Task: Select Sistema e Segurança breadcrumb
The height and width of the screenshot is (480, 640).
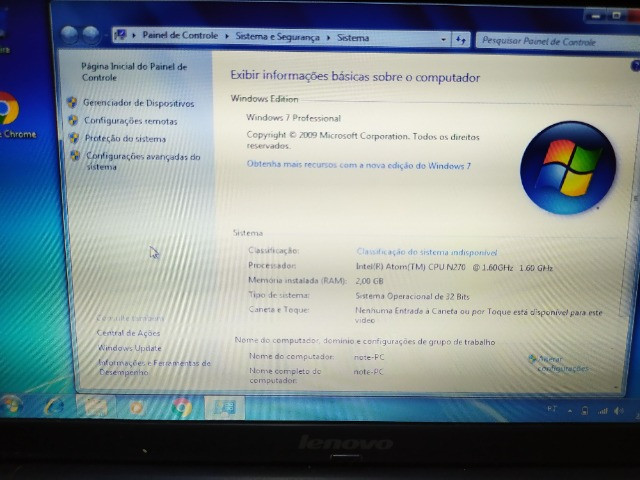Action: click(277, 37)
